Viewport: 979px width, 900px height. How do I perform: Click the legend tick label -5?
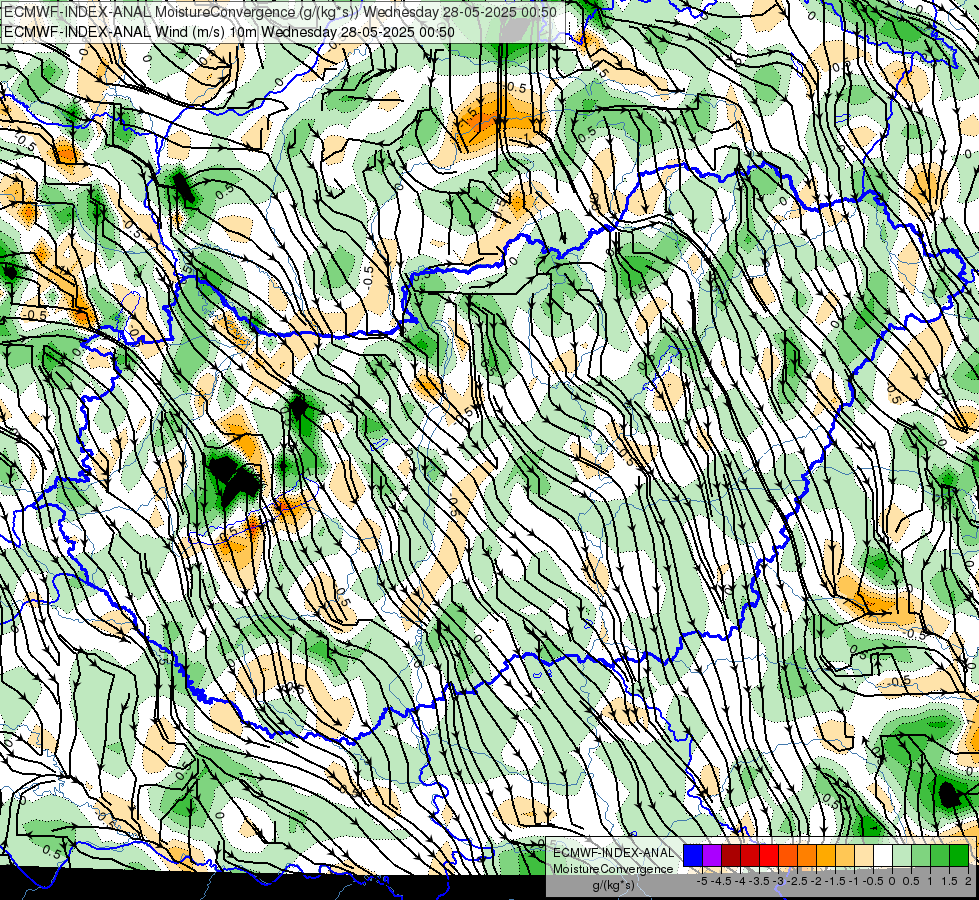point(702,881)
